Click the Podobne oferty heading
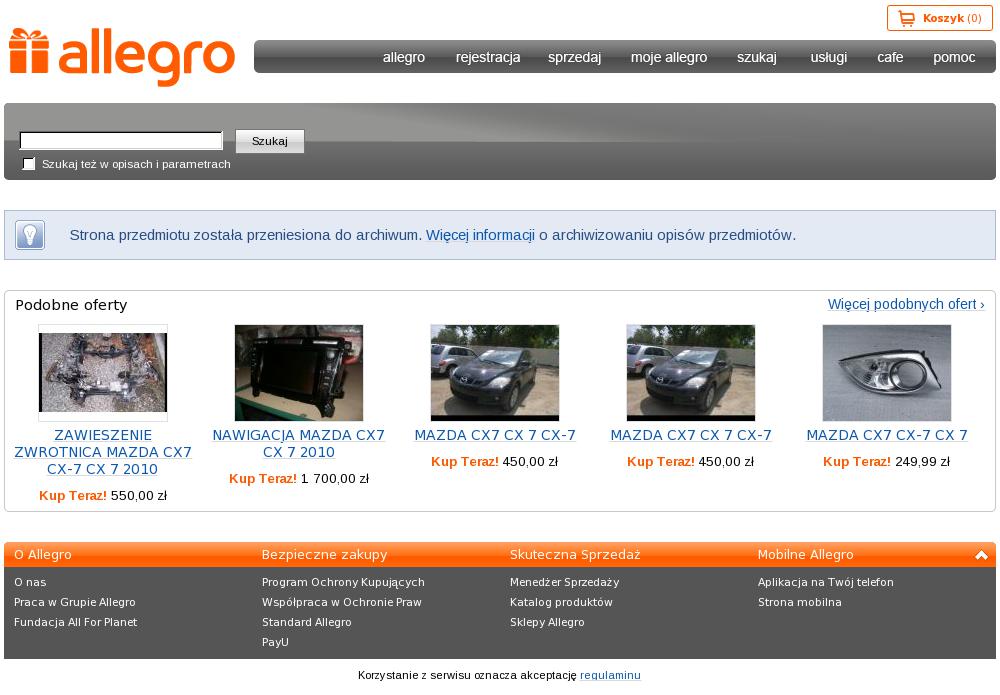 pyautogui.click(x=71, y=305)
